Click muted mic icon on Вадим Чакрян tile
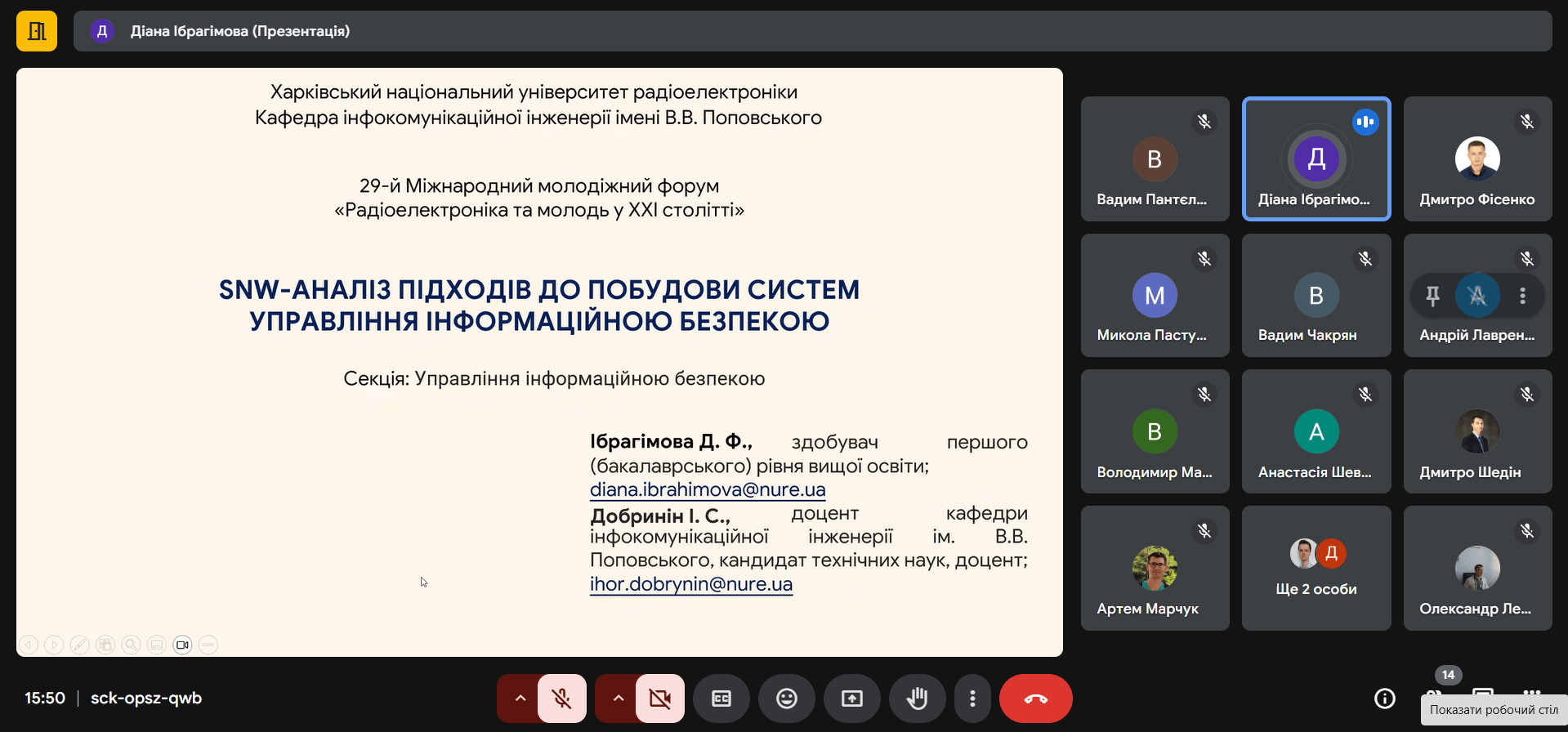The image size is (1568, 732). 1365,259
